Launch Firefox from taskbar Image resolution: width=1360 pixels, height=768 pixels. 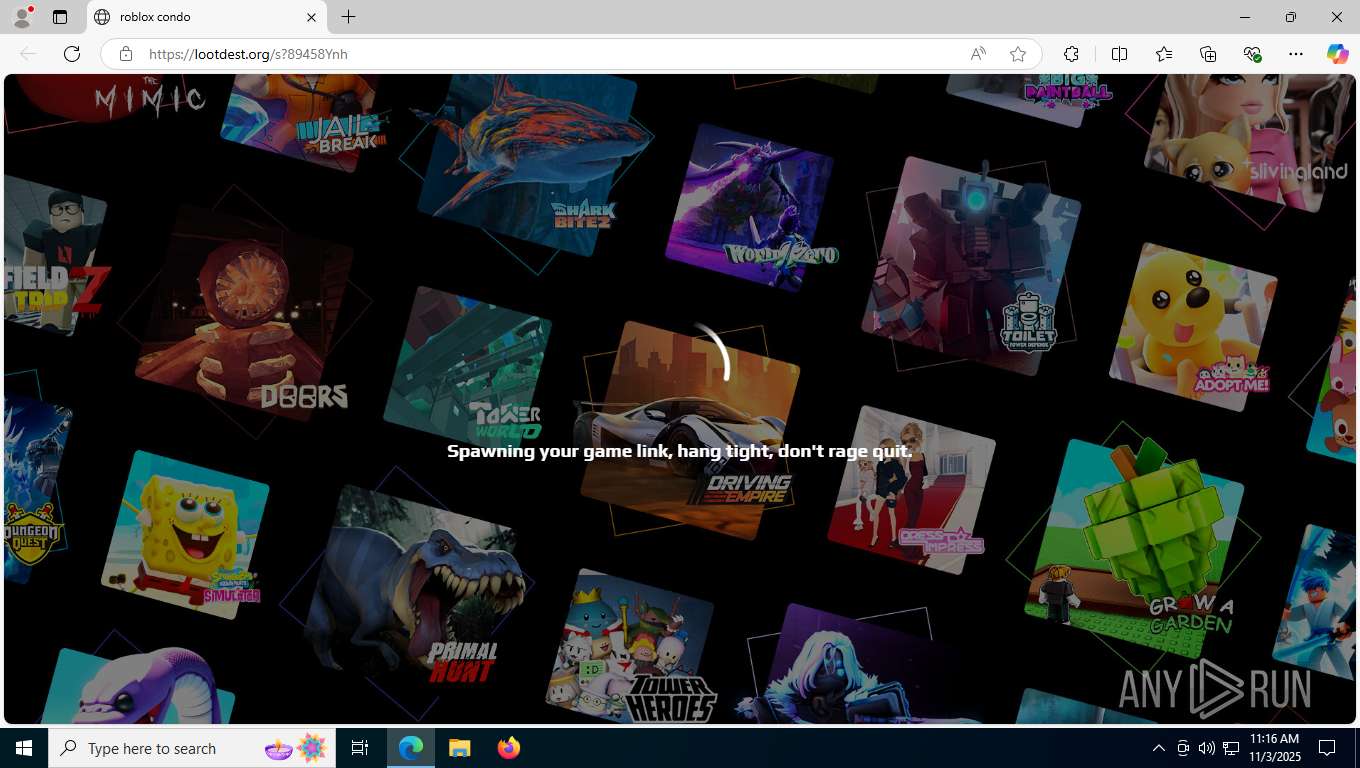click(x=508, y=748)
